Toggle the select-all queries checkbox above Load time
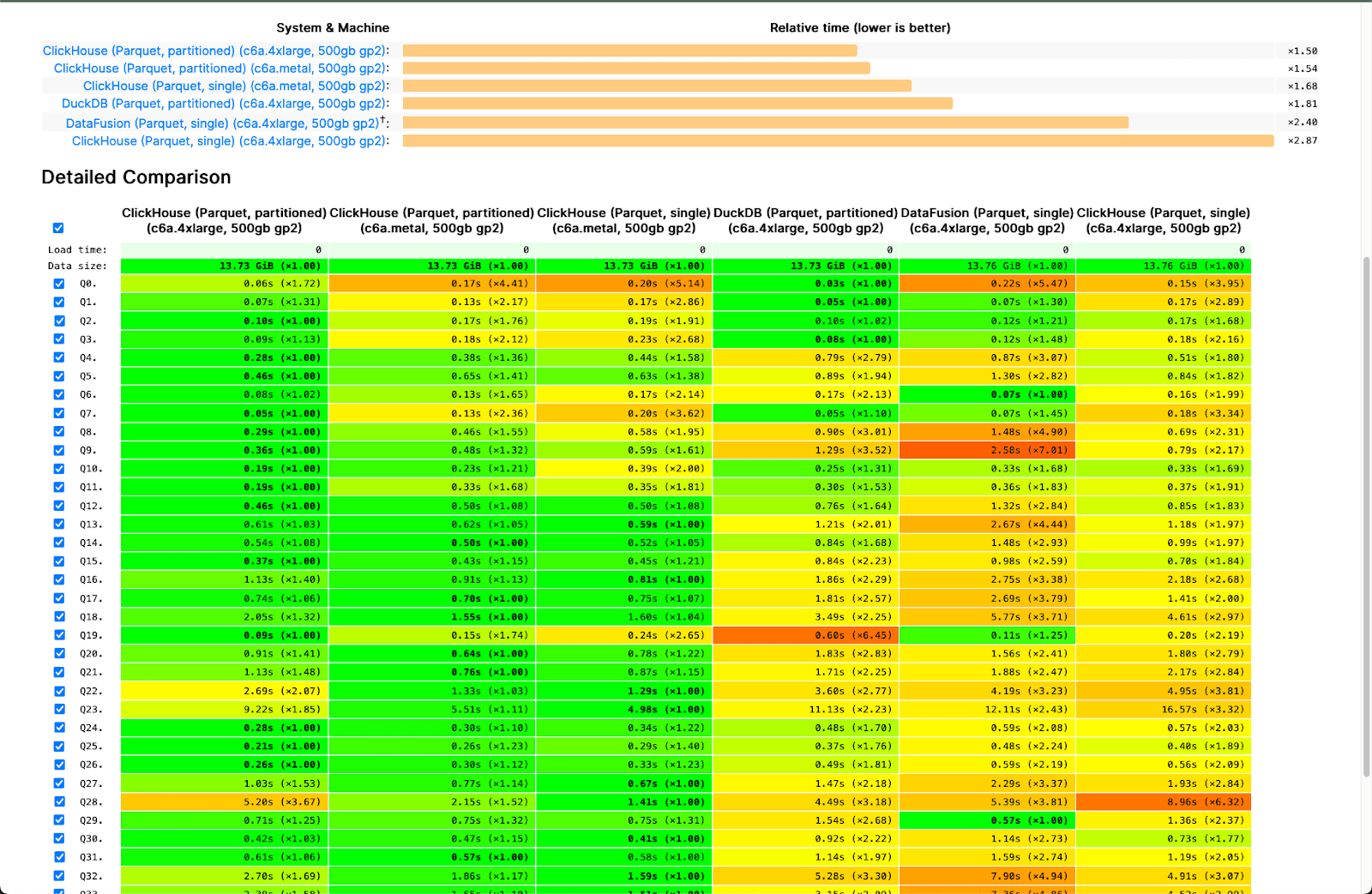Image resolution: width=1372 pixels, height=894 pixels. tap(58, 228)
